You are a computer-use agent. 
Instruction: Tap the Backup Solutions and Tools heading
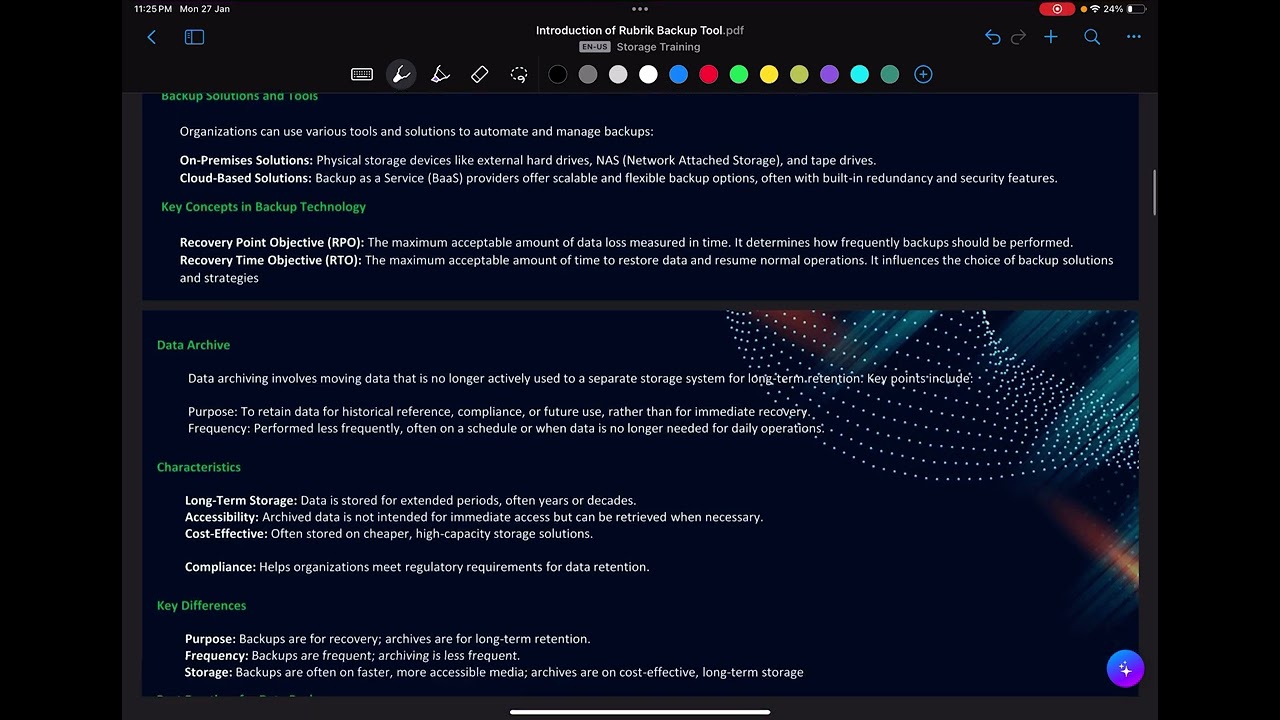pyautogui.click(x=239, y=97)
